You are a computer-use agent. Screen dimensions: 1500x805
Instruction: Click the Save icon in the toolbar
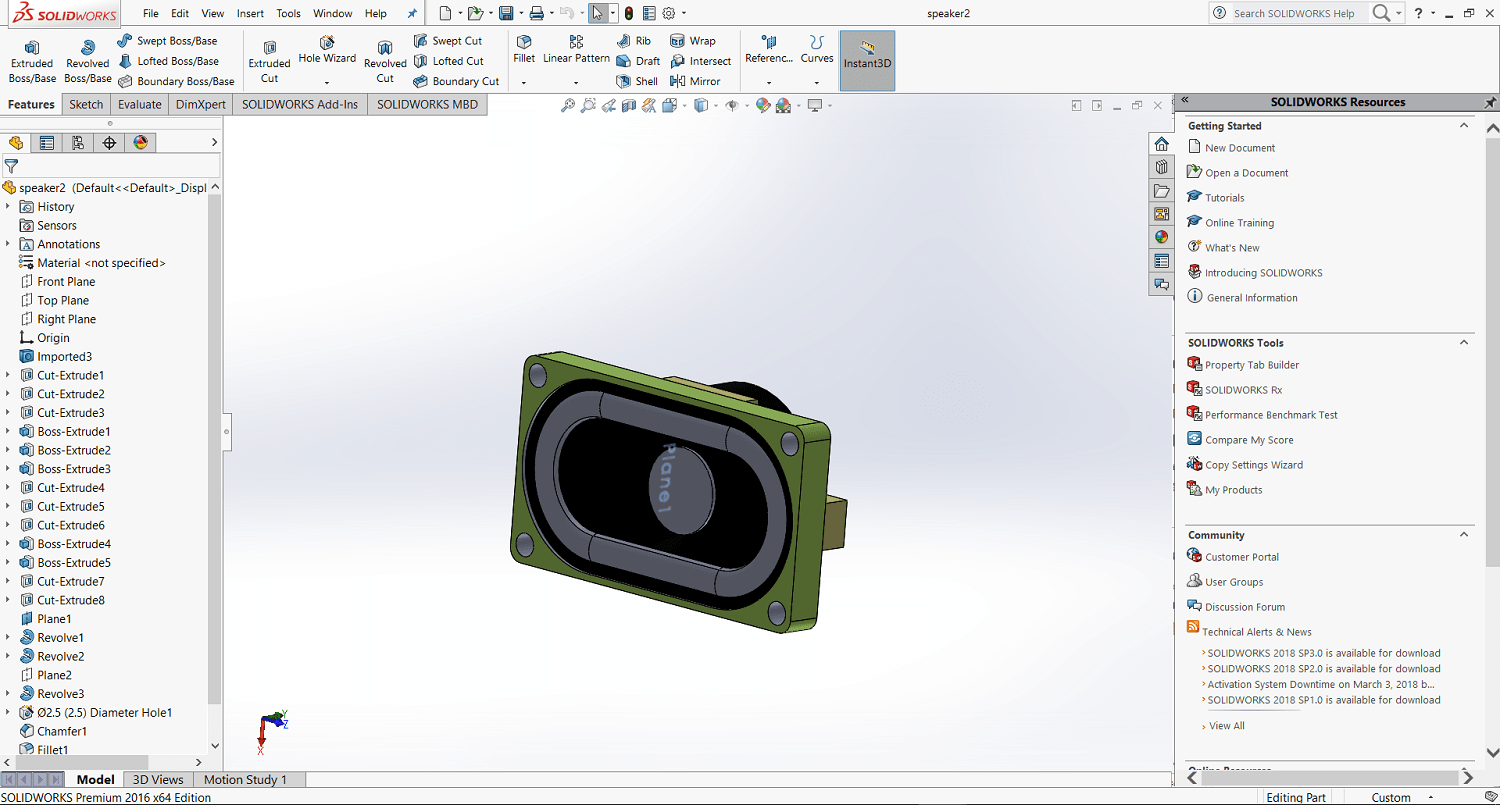(x=506, y=13)
